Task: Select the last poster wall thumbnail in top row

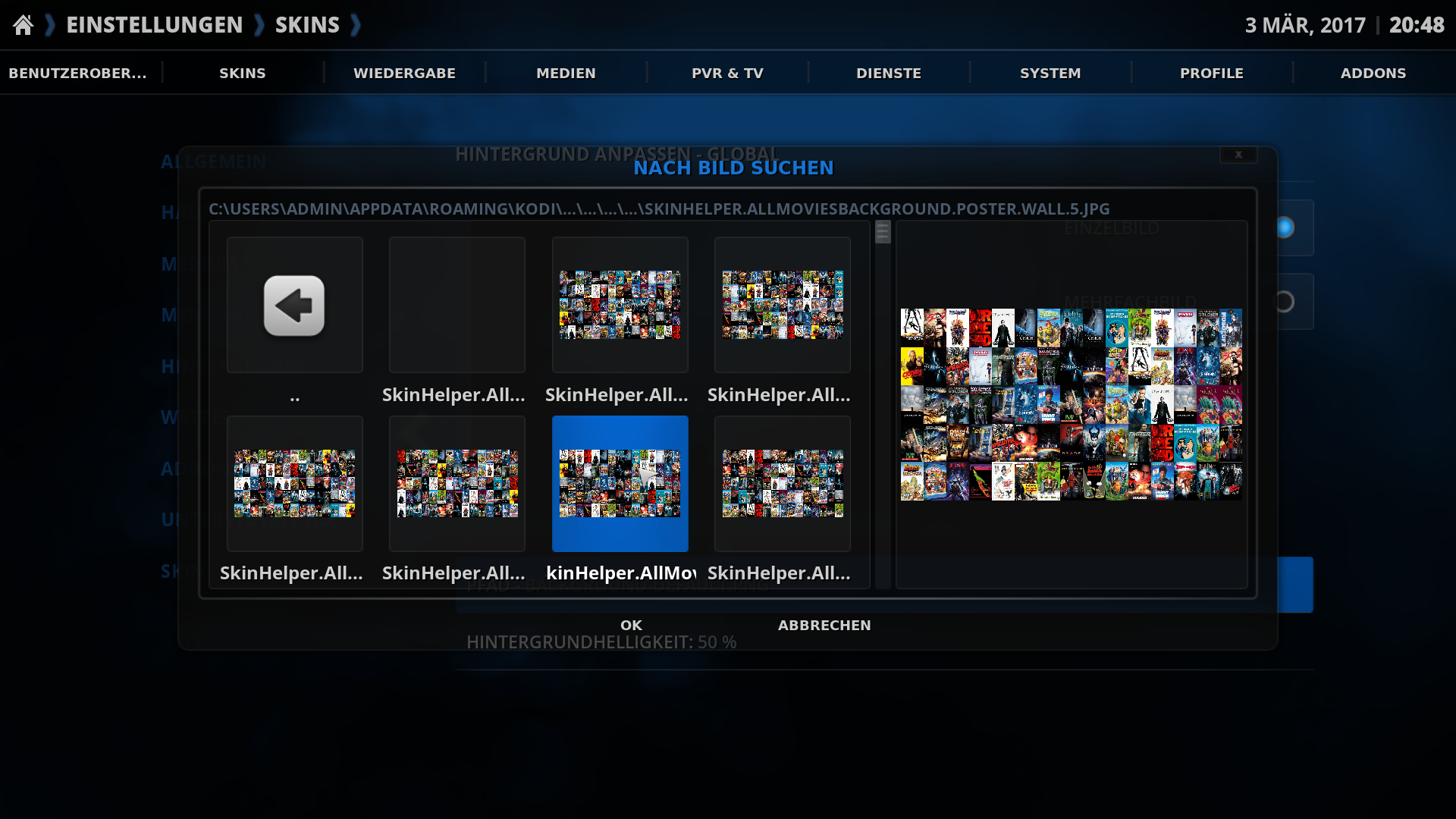Action: tap(783, 305)
